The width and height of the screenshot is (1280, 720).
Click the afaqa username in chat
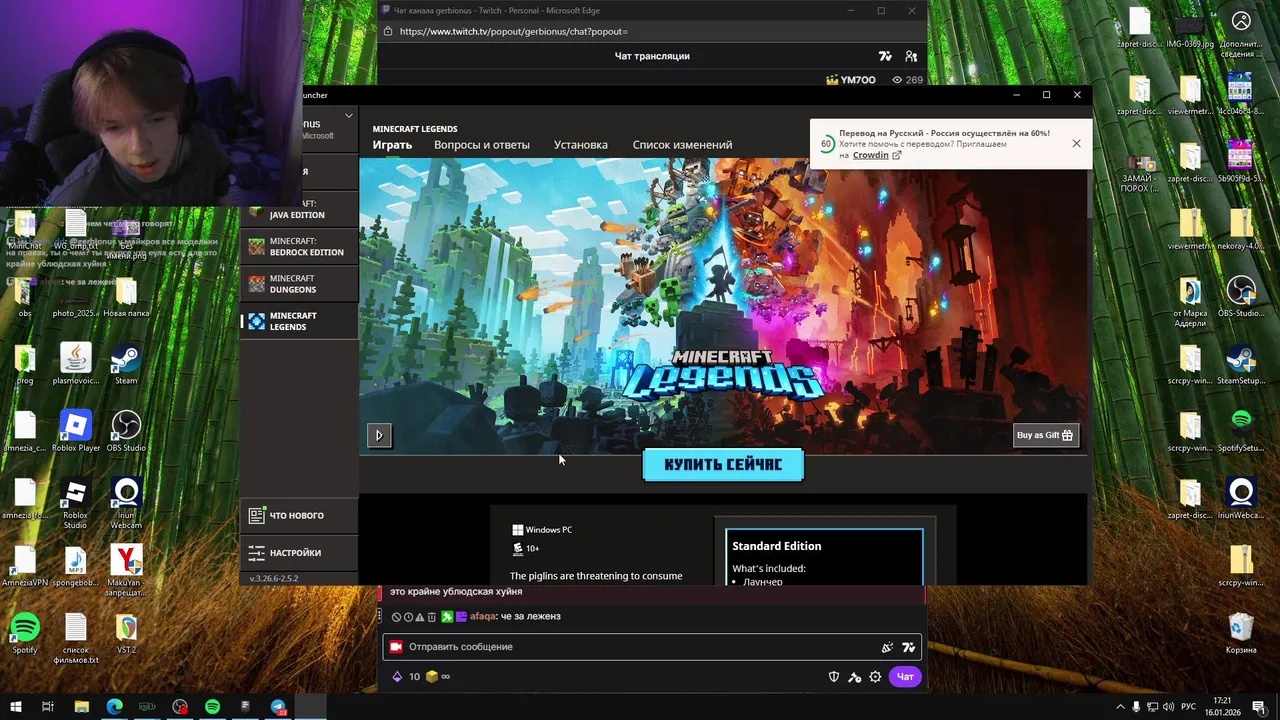[482, 617]
